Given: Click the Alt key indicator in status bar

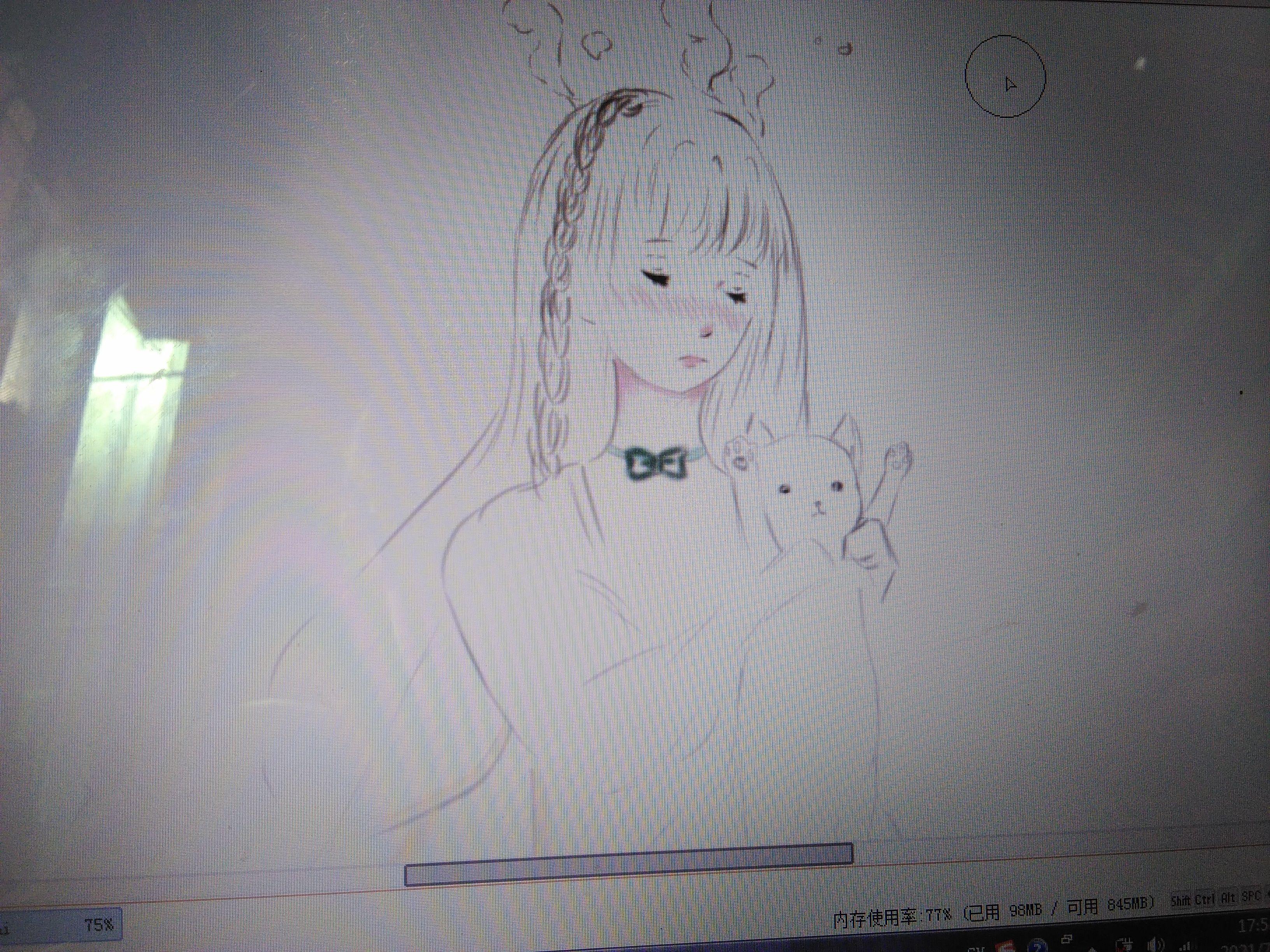Looking at the screenshot, I should 1228,898.
